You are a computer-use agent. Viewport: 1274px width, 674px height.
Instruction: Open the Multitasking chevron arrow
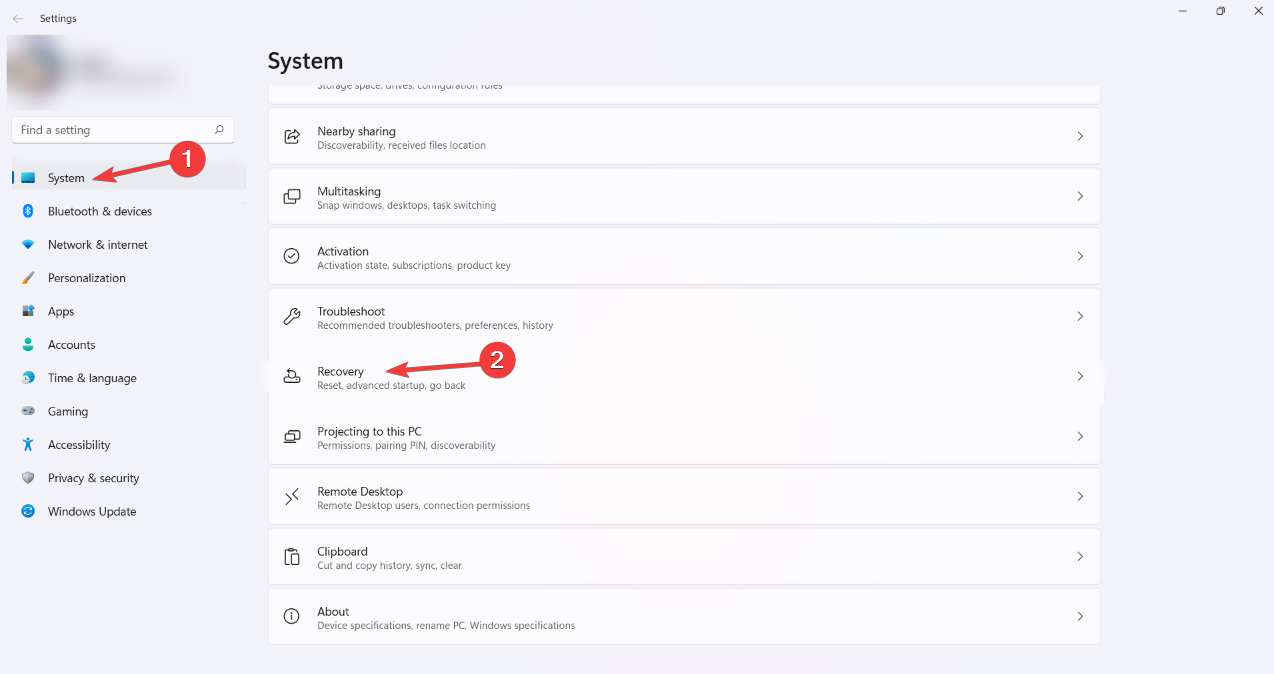tap(1080, 197)
